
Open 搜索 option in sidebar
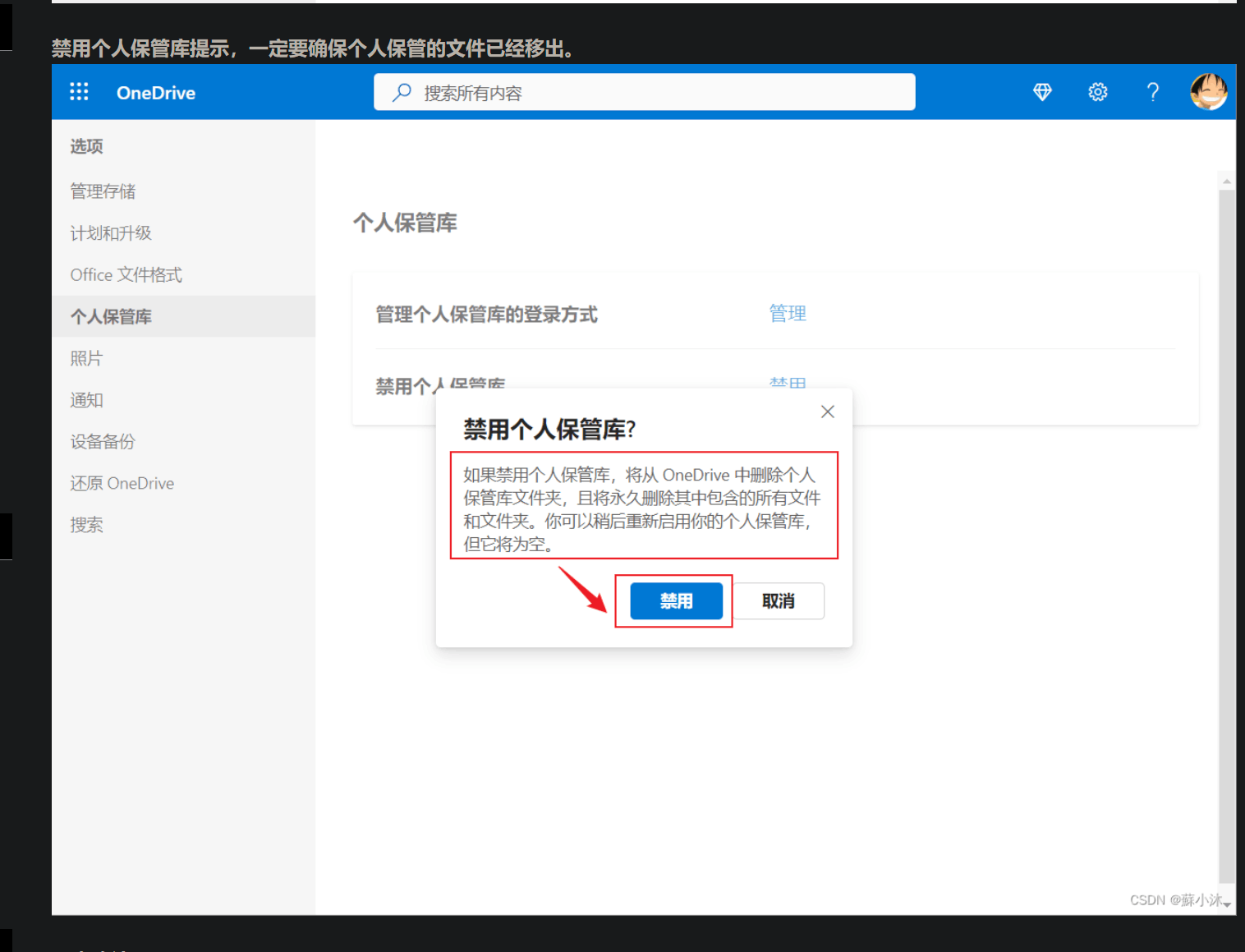86,525
